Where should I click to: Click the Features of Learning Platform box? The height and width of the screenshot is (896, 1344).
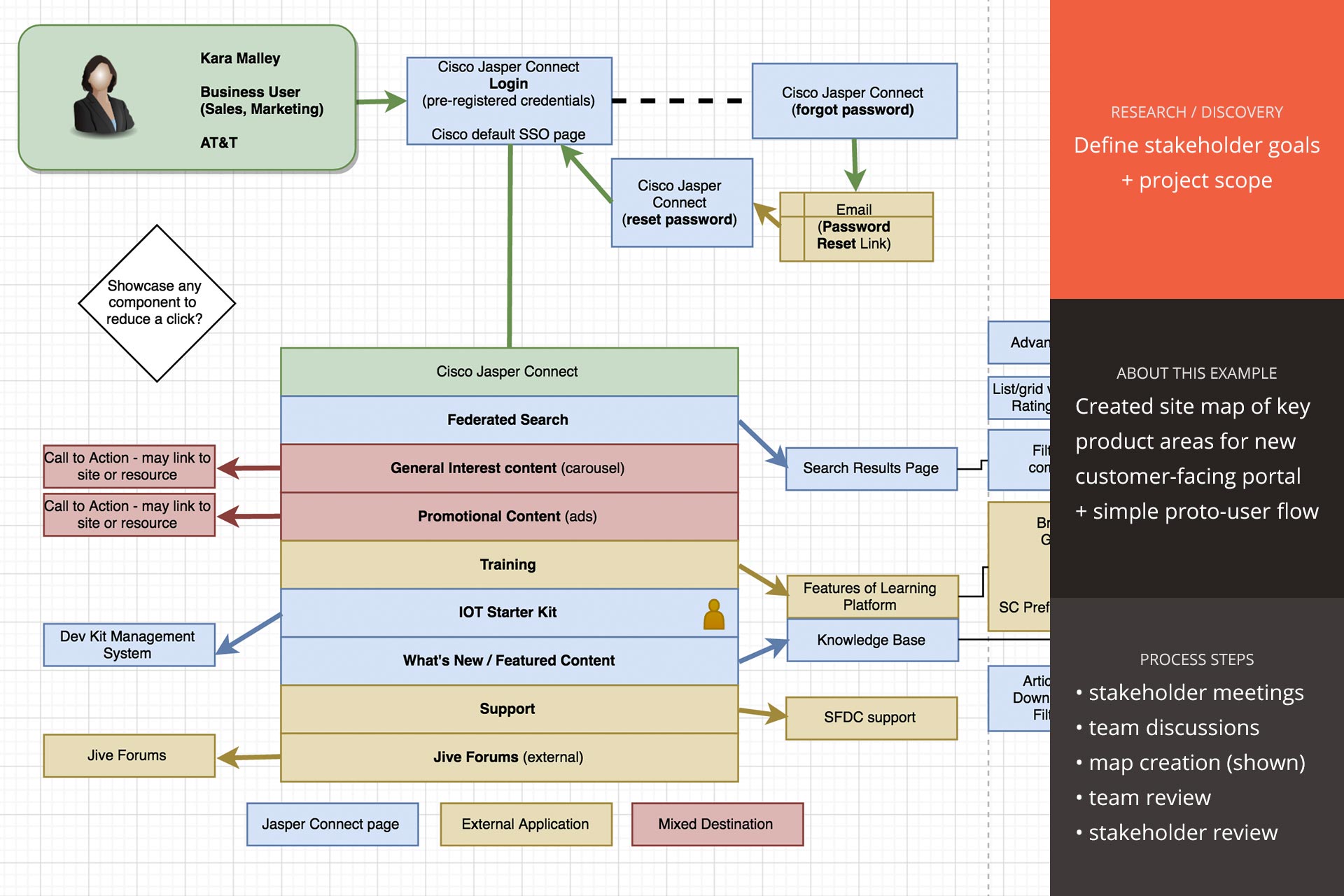(x=871, y=596)
